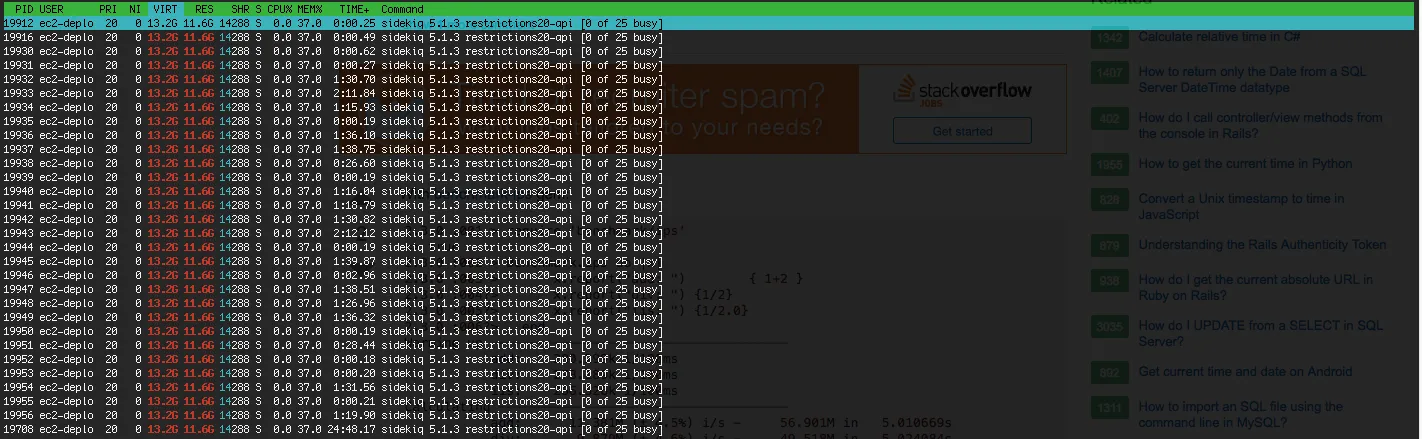Open 'UPDATE from a SELECT in SQL Server' link
Viewport: 1422px width, 439px height.
[x=1260, y=333]
